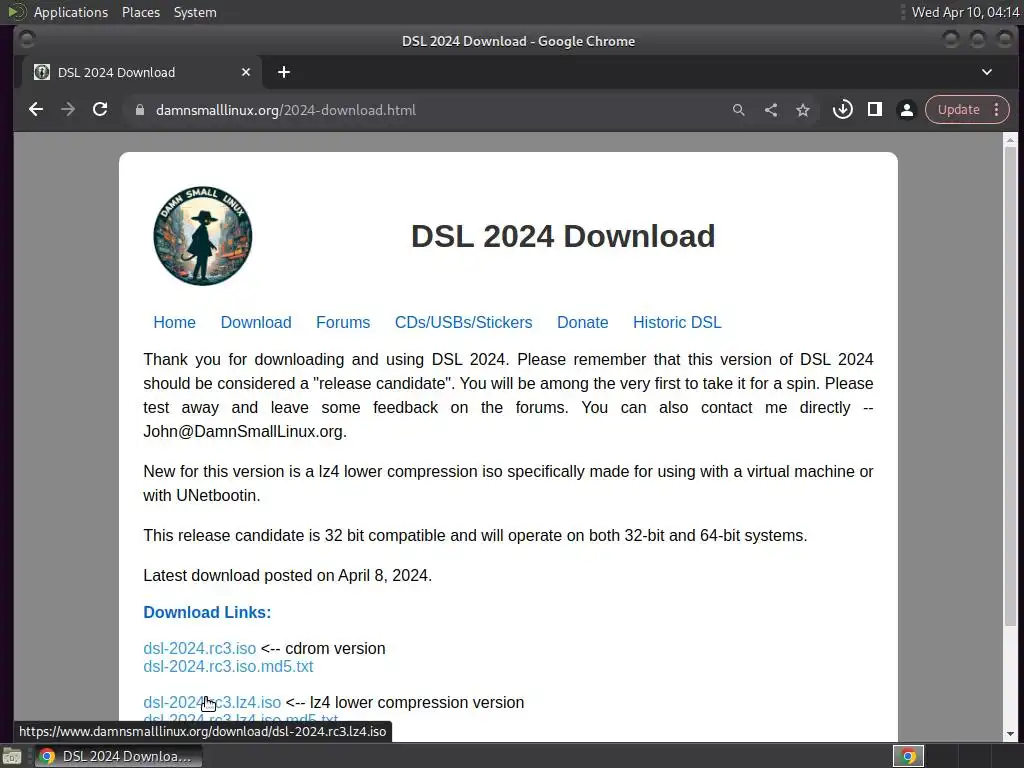The image size is (1024, 768).
Task: Open the Donate link
Action: coord(583,322)
